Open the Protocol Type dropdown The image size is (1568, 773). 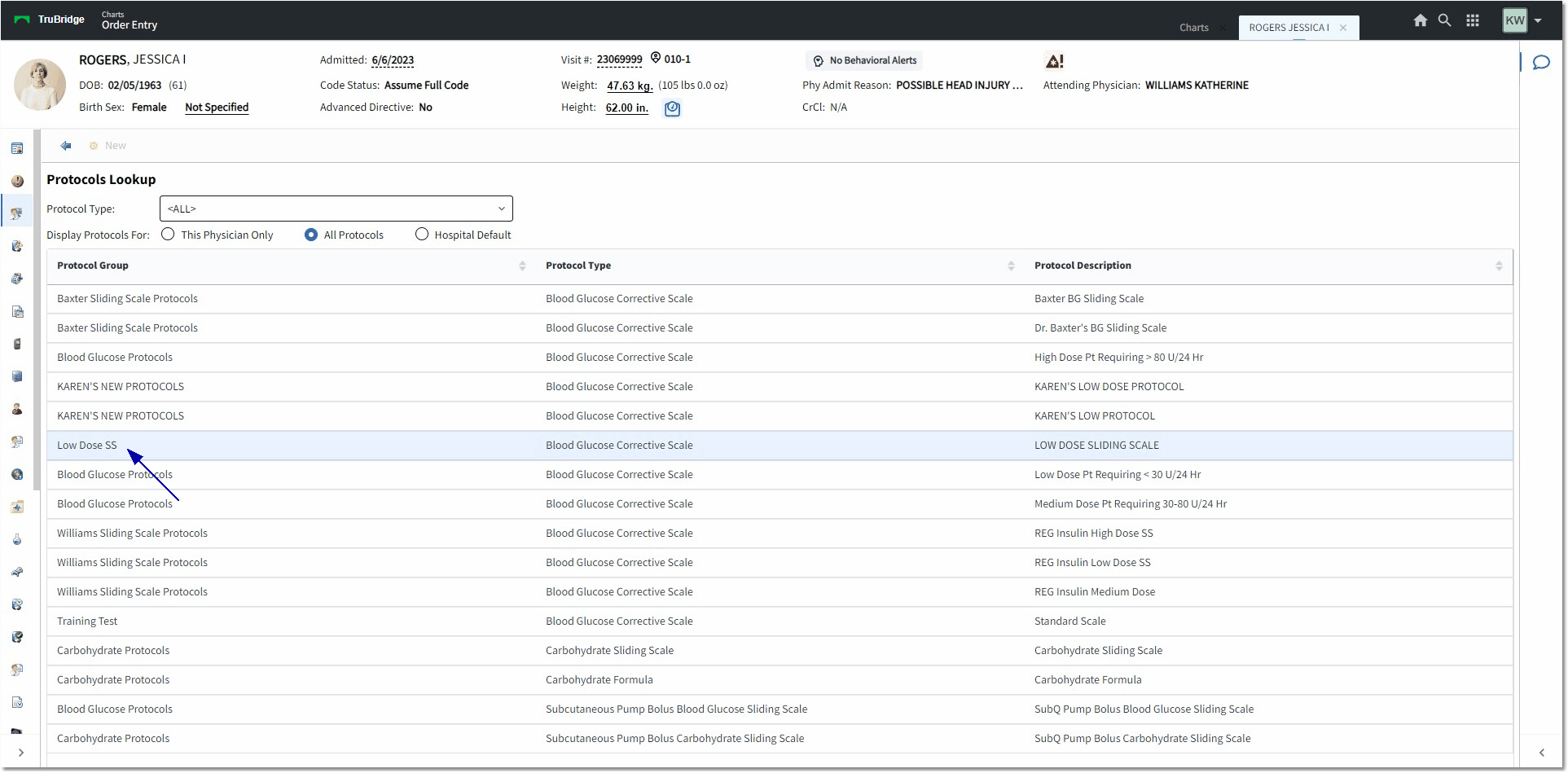coord(336,209)
